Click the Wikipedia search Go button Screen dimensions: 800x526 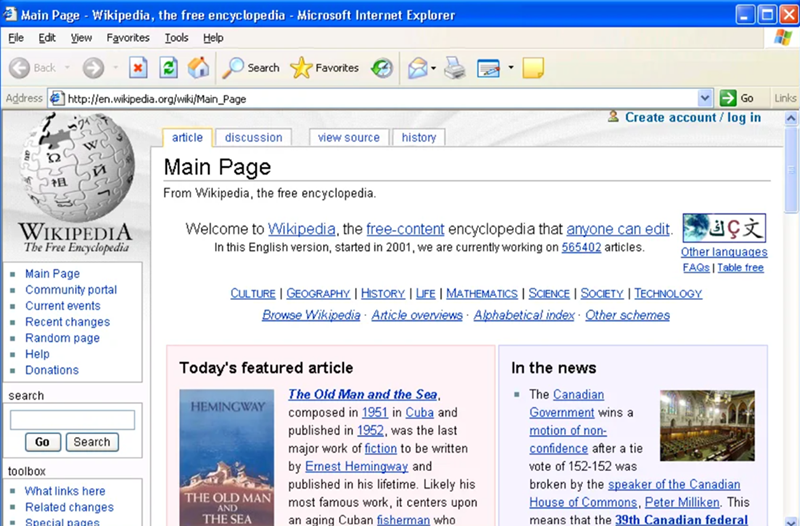click(x=42, y=442)
